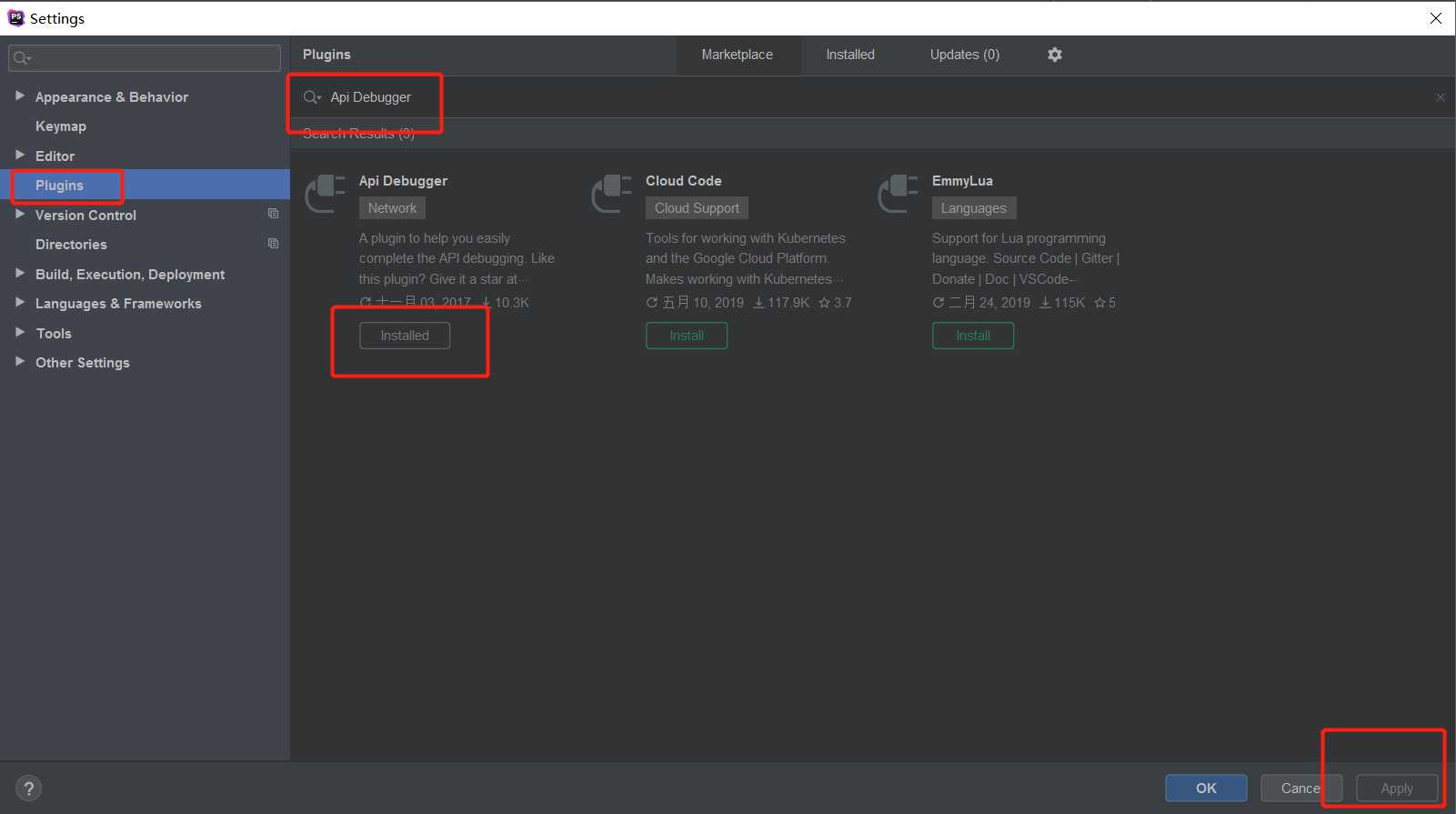The image size is (1456, 814).
Task: Click Api Debugger 10.3K downloads count
Action: (x=505, y=303)
